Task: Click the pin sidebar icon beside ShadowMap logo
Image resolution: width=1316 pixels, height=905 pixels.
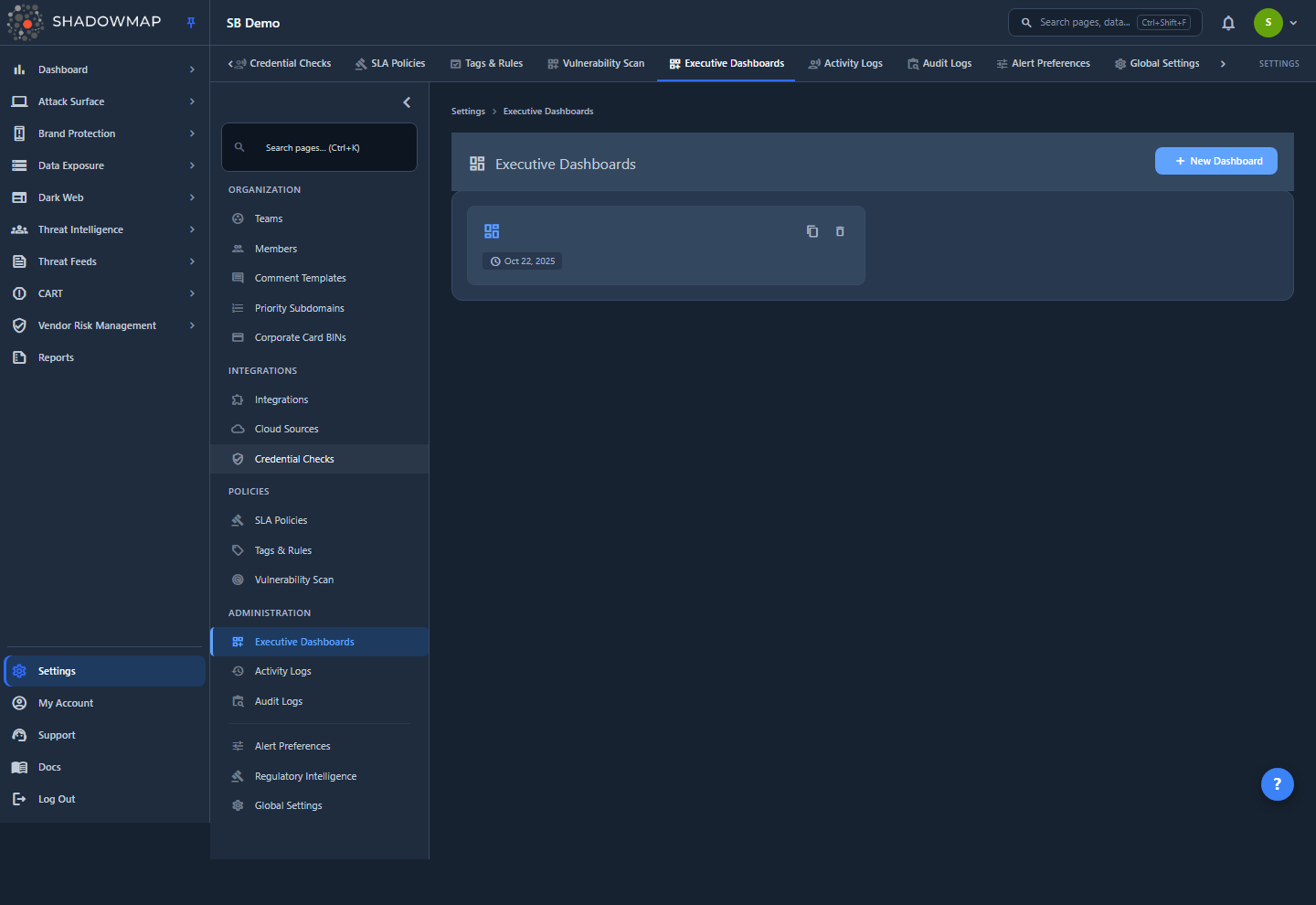Action: click(191, 23)
